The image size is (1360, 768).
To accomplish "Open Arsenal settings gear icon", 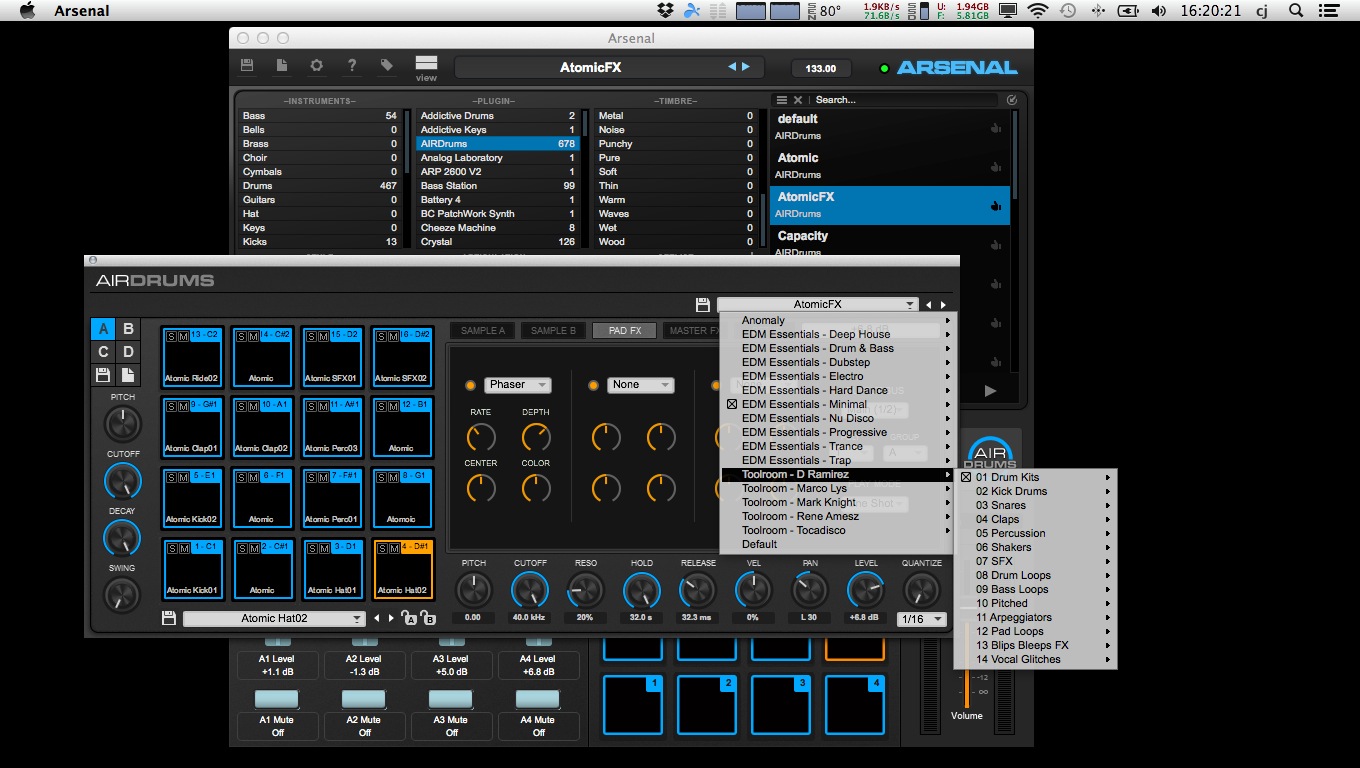I will pyautogui.click(x=317, y=66).
